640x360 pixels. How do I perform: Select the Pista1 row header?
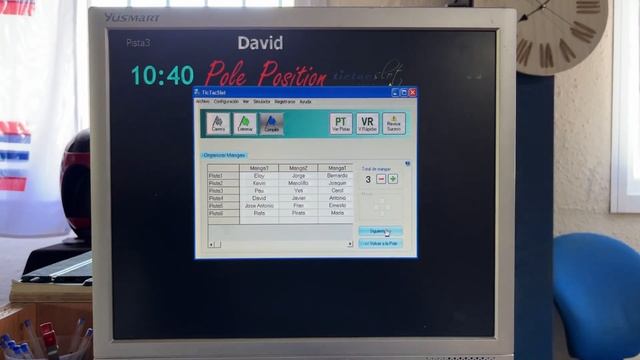coord(223,176)
